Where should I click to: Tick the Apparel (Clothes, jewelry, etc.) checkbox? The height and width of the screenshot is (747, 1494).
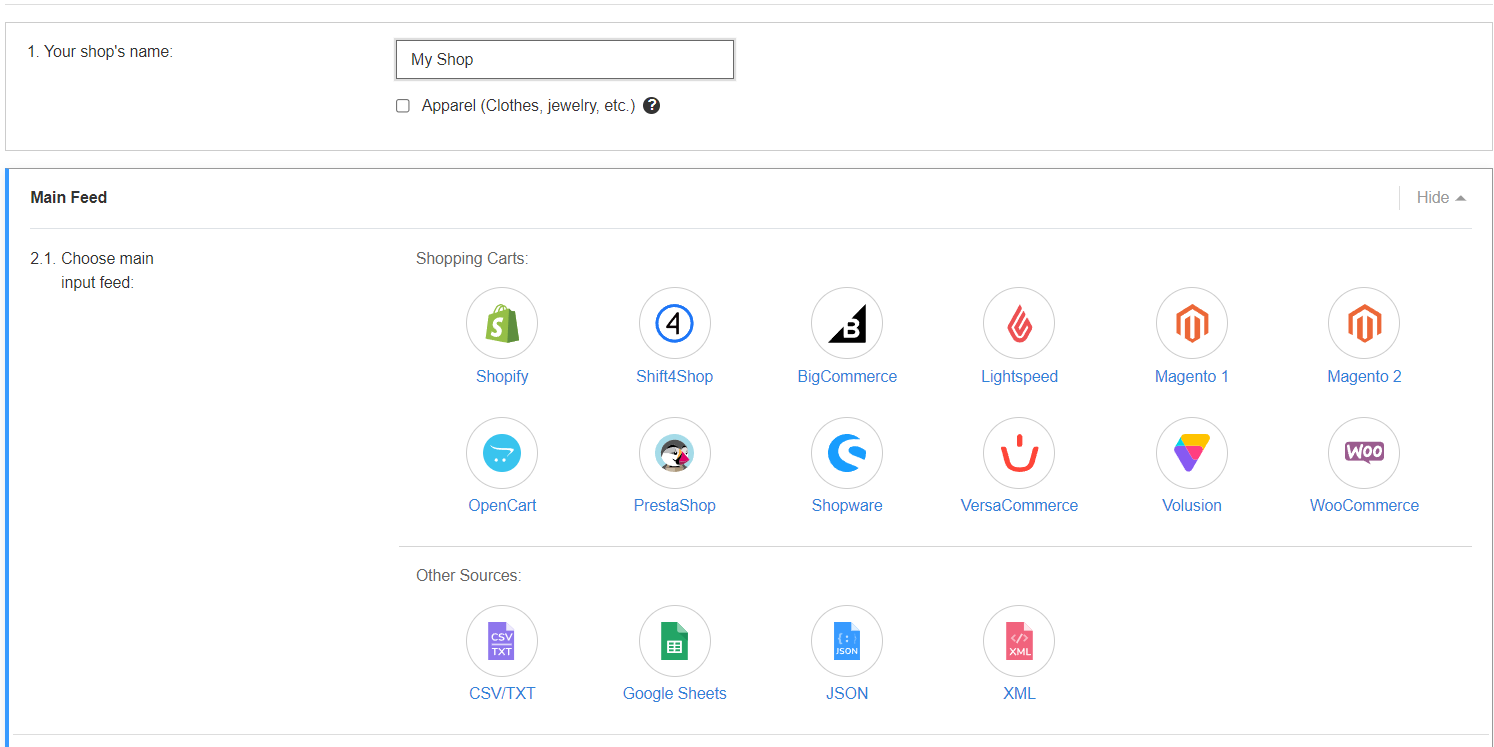click(x=403, y=106)
